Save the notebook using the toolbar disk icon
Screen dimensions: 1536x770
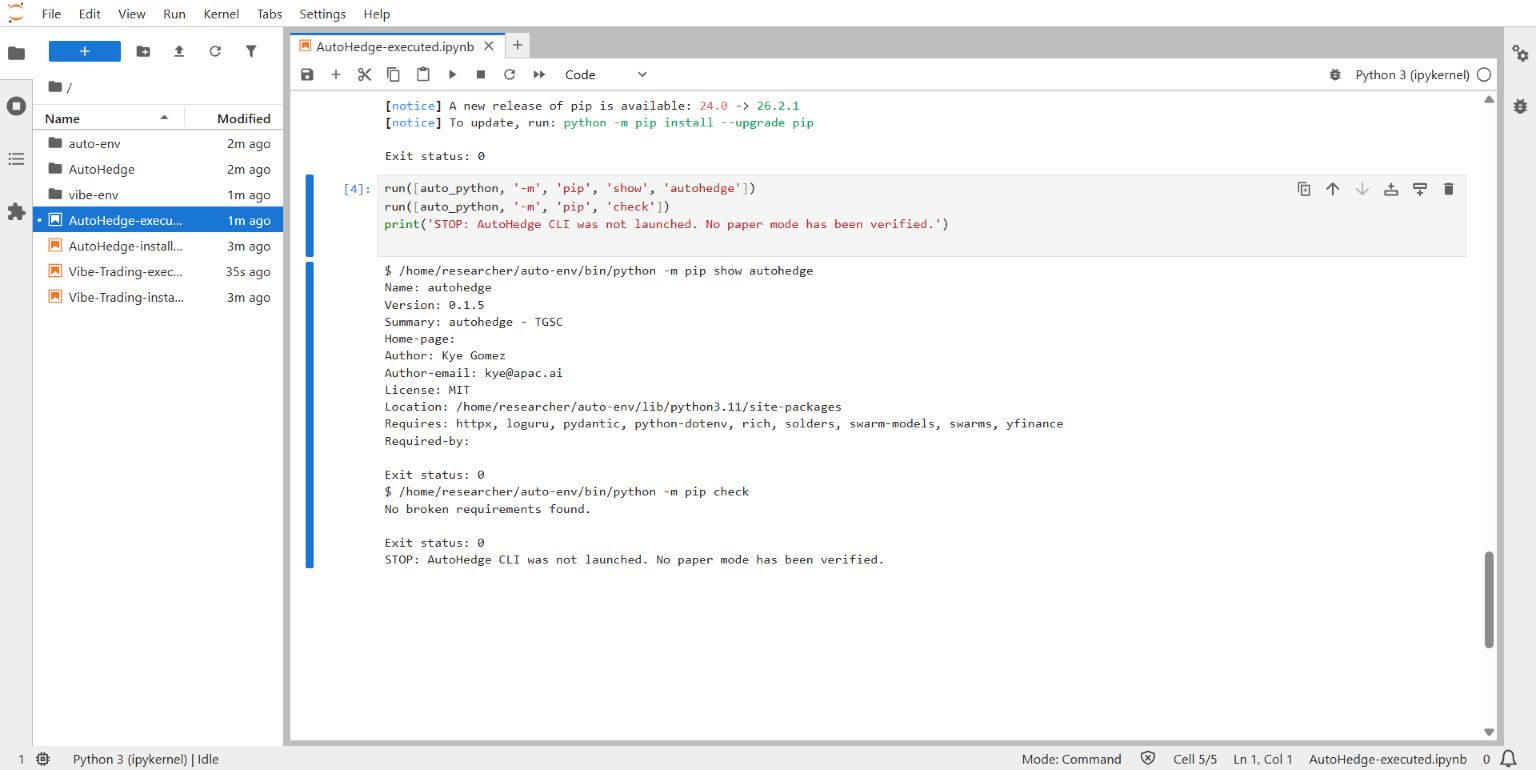coord(307,74)
